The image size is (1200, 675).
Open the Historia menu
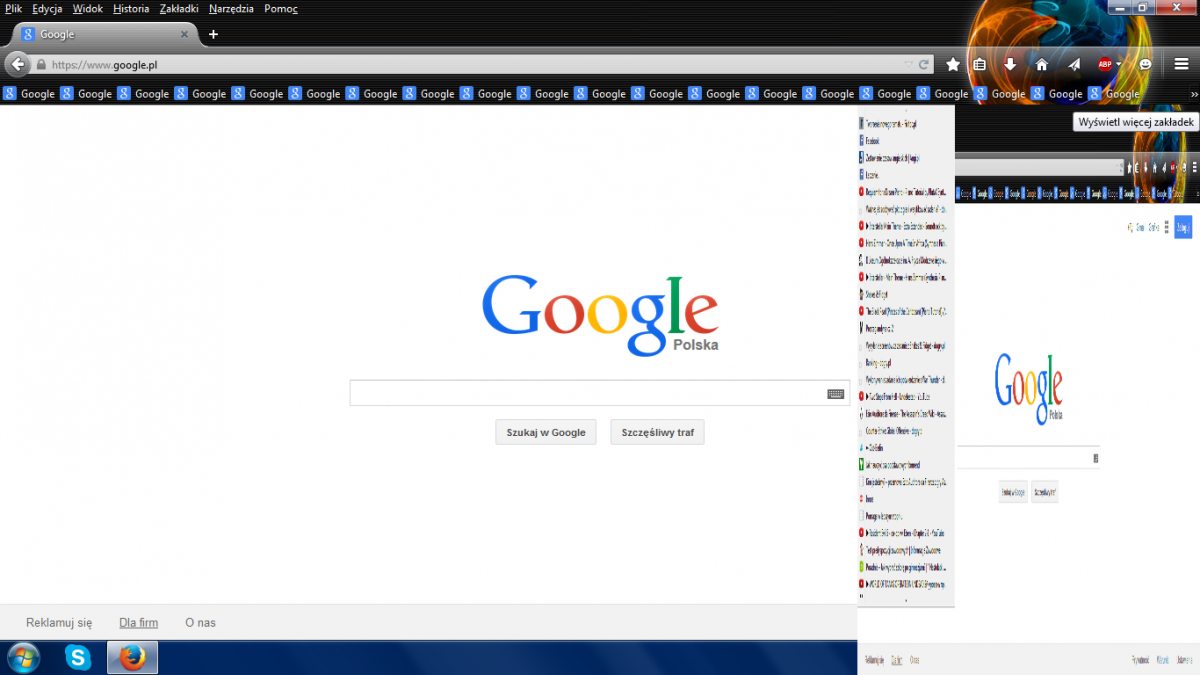[131, 8]
